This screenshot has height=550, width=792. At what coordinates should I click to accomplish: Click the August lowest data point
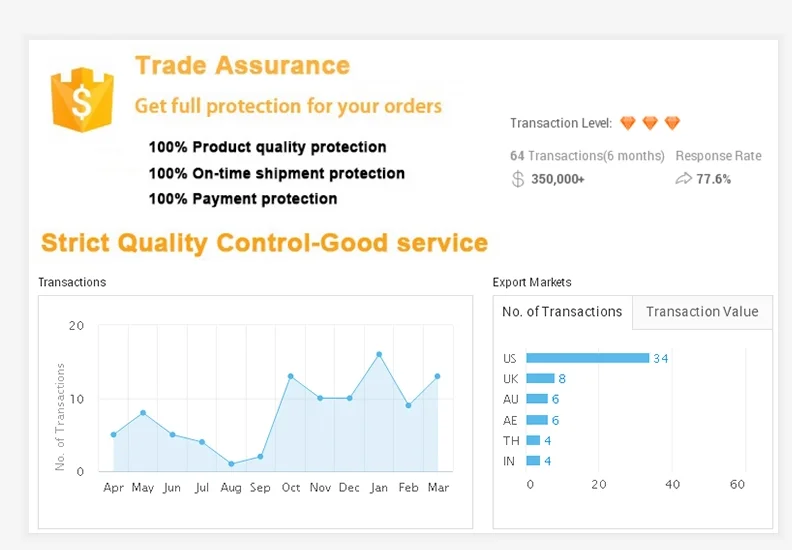(x=231, y=464)
